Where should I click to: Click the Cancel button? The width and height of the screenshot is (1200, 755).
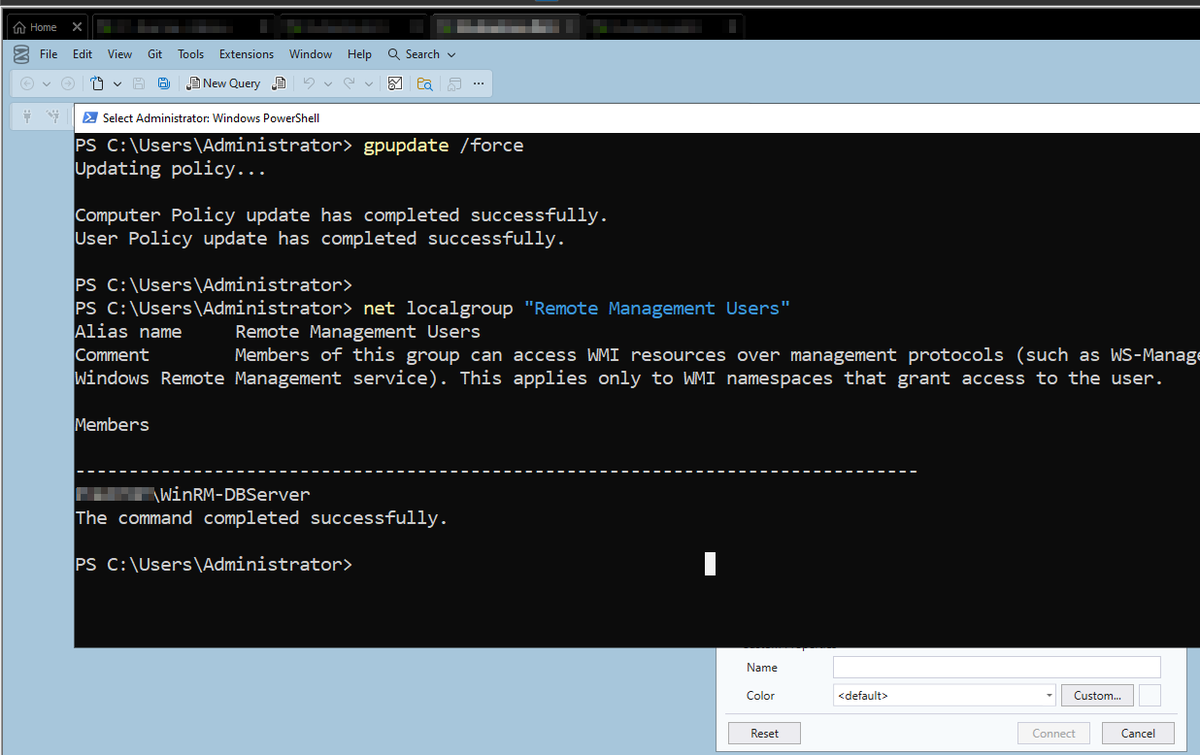tap(1138, 733)
